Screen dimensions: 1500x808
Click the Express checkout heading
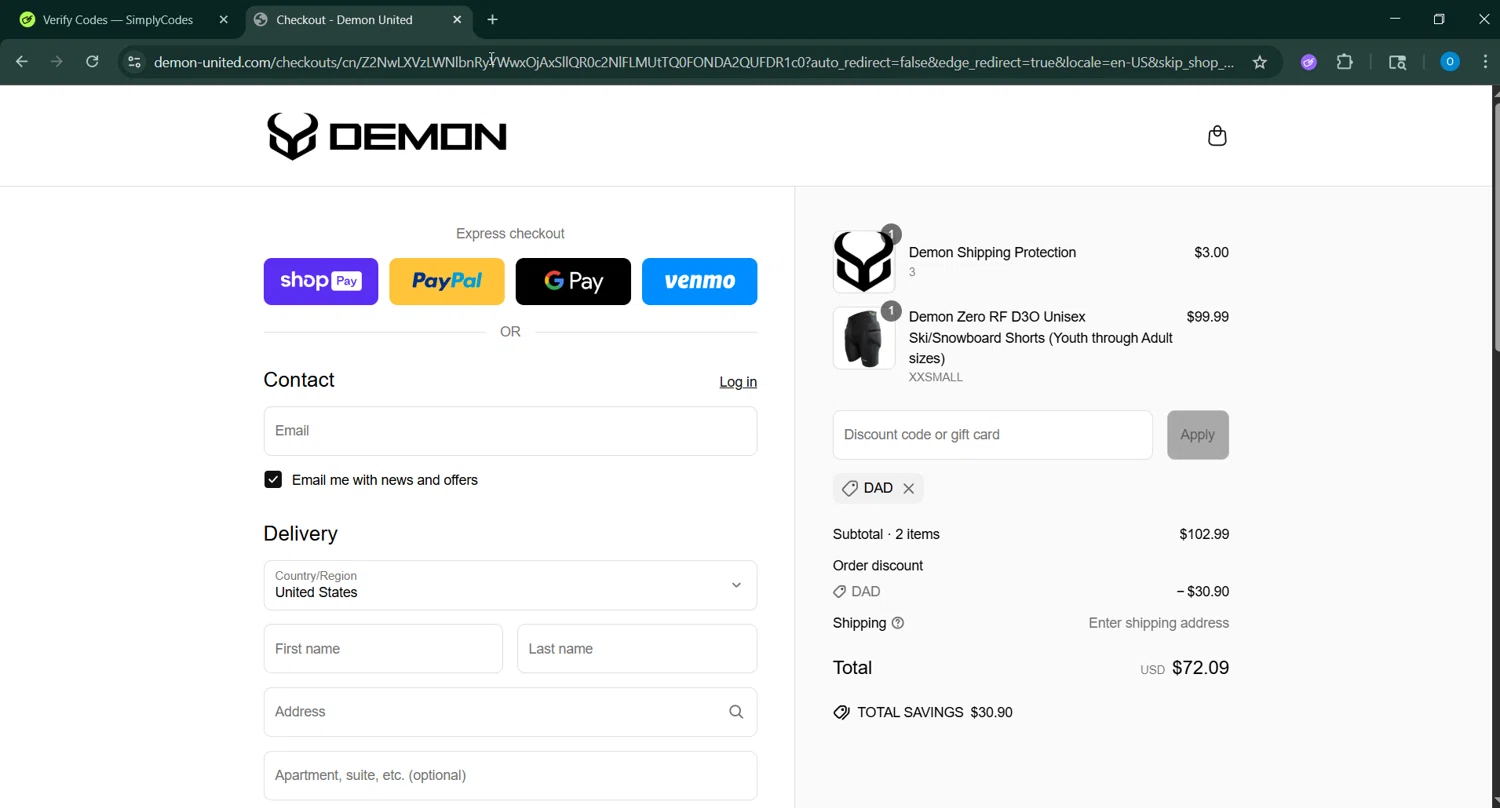510,234
